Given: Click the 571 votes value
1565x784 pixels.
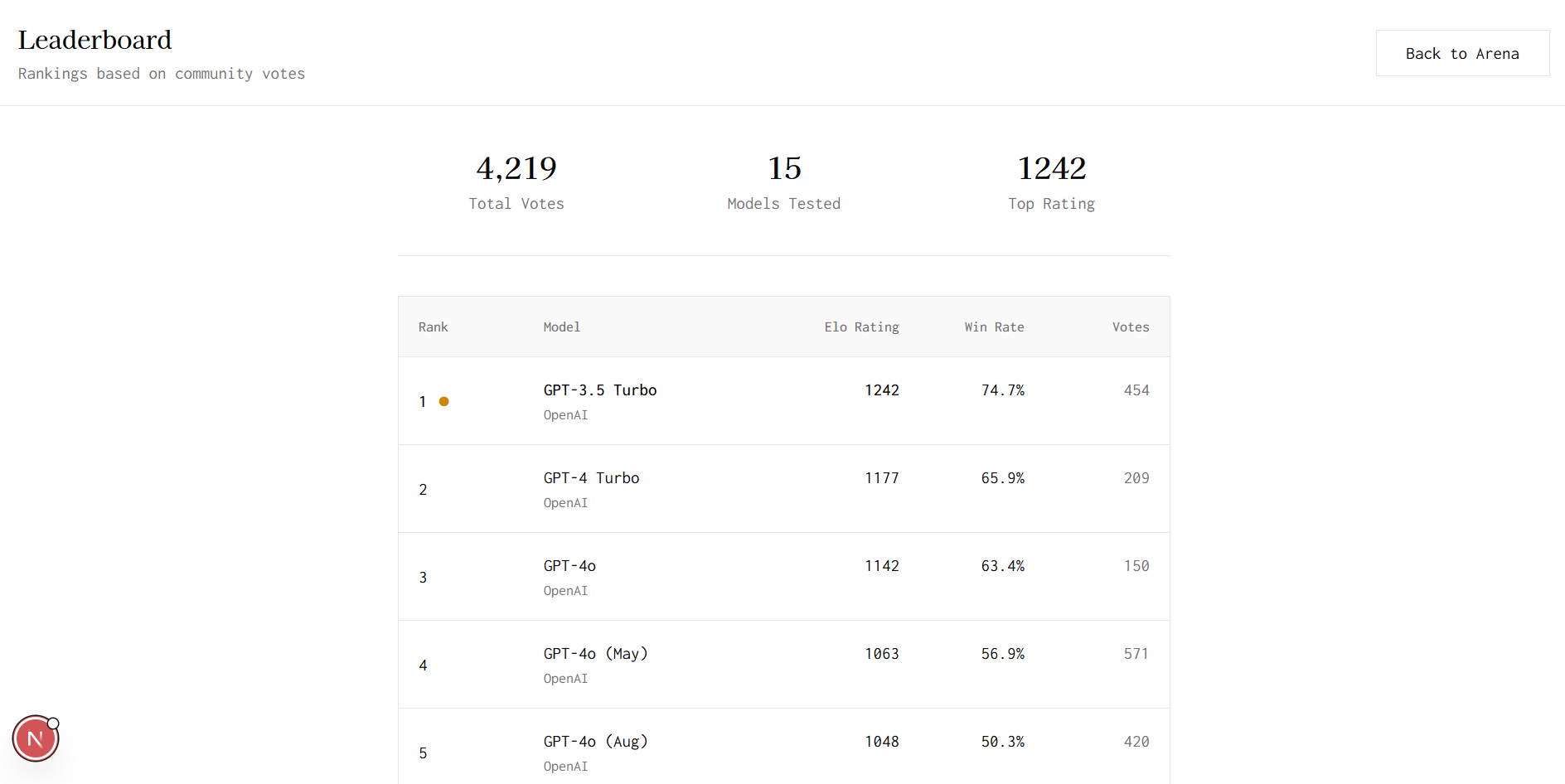Looking at the screenshot, I should click(1136, 654).
